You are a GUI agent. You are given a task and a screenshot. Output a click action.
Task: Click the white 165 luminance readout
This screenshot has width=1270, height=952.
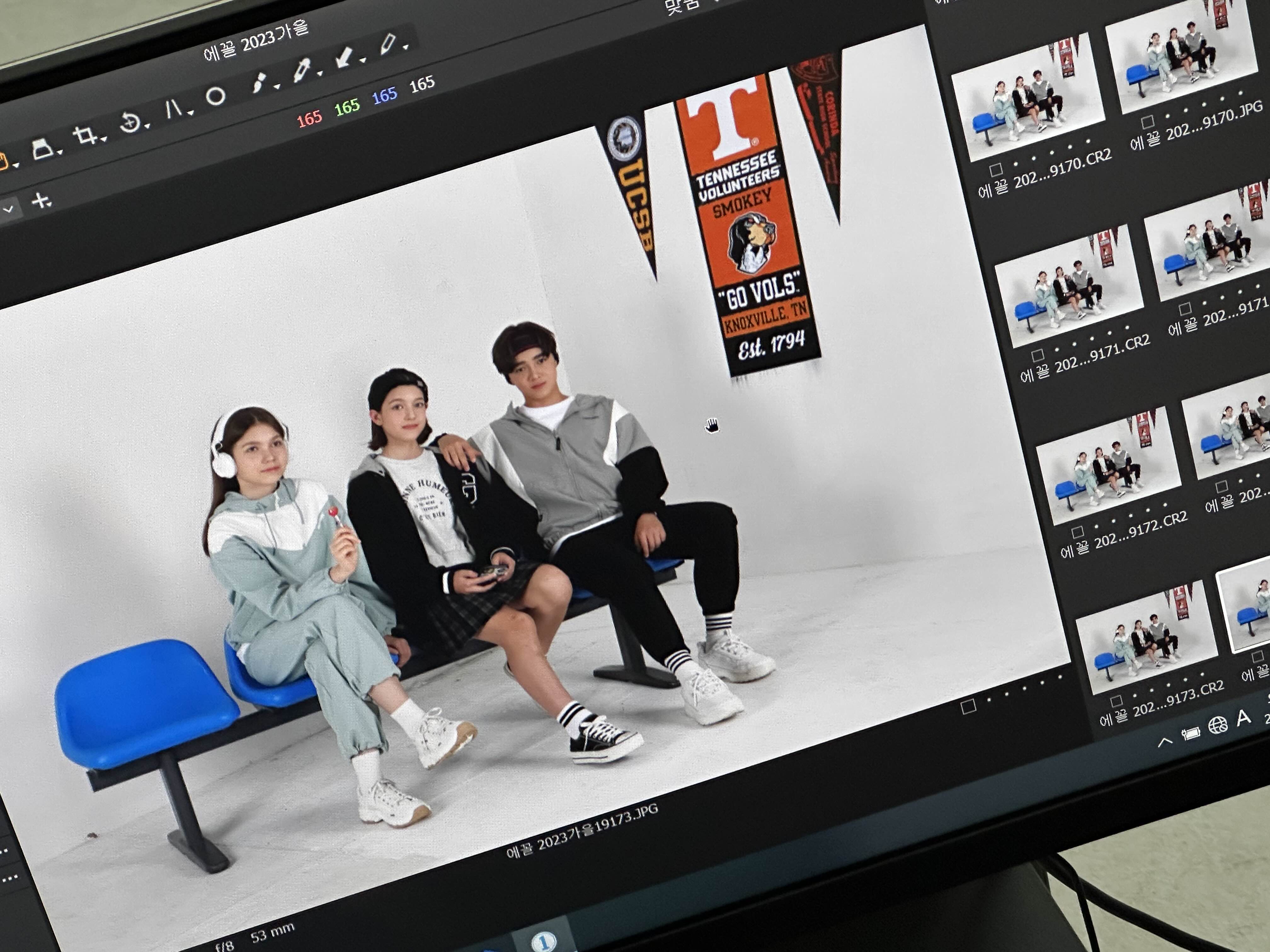coord(422,84)
